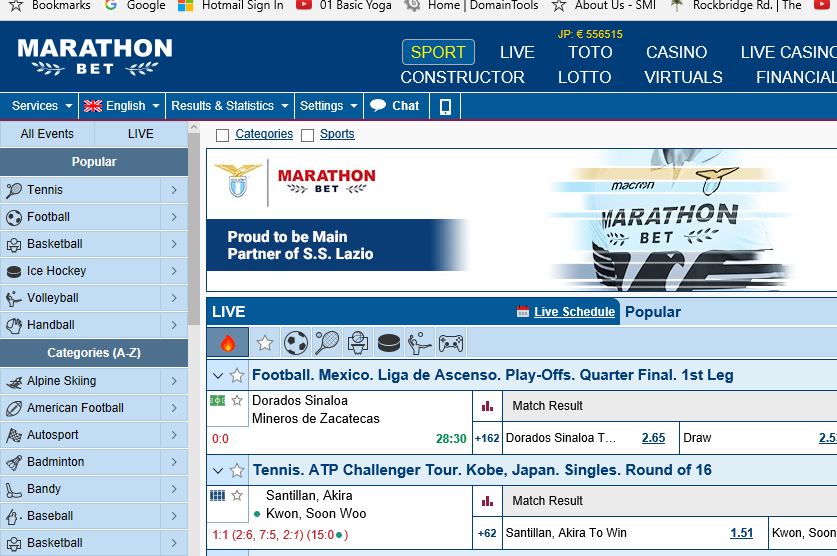Viewport: 837px width, 556px height.
Task: Open the mobile version phone icon
Action: click(x=445, y=106)
